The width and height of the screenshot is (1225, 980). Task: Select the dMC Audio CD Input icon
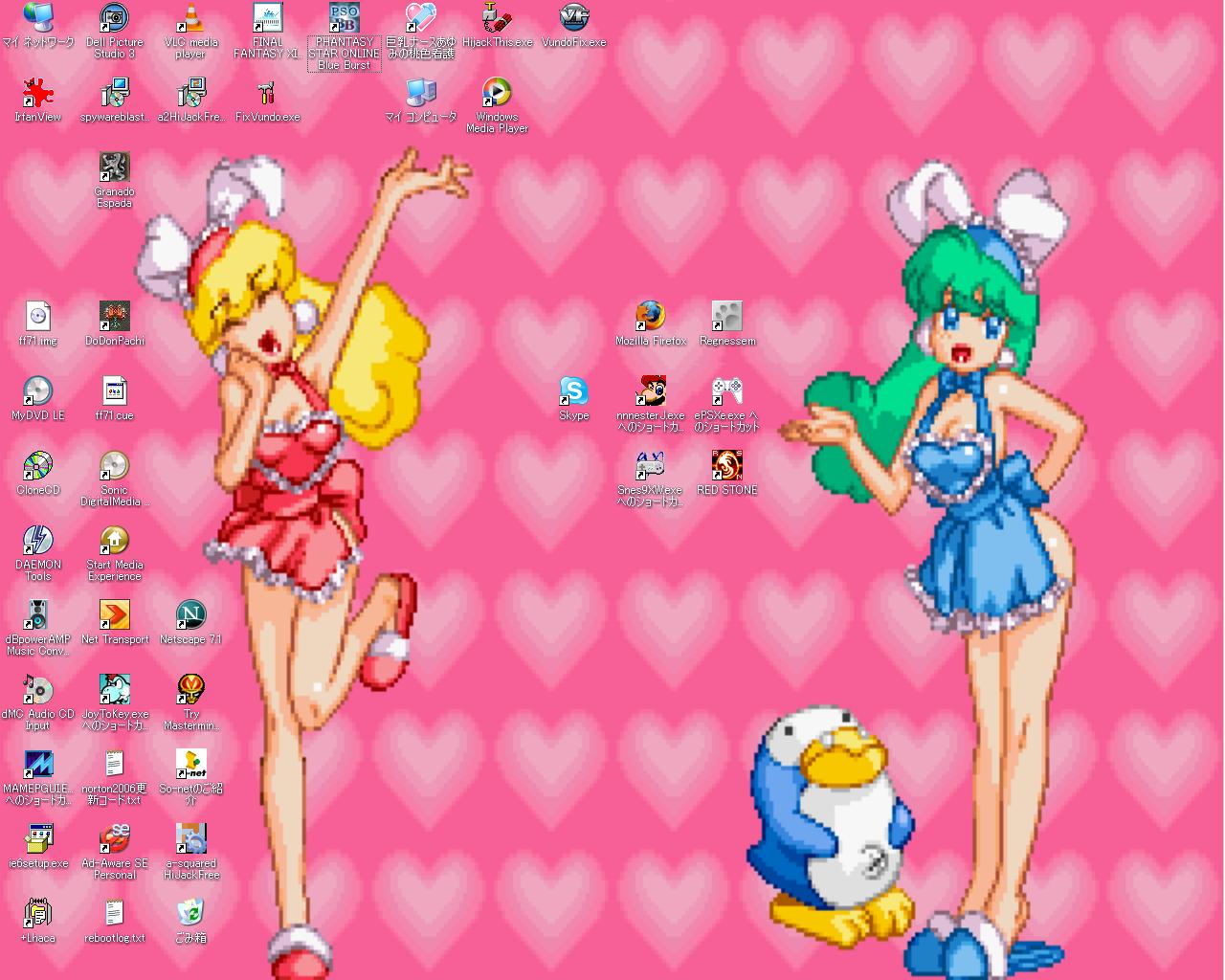point(38,689)
